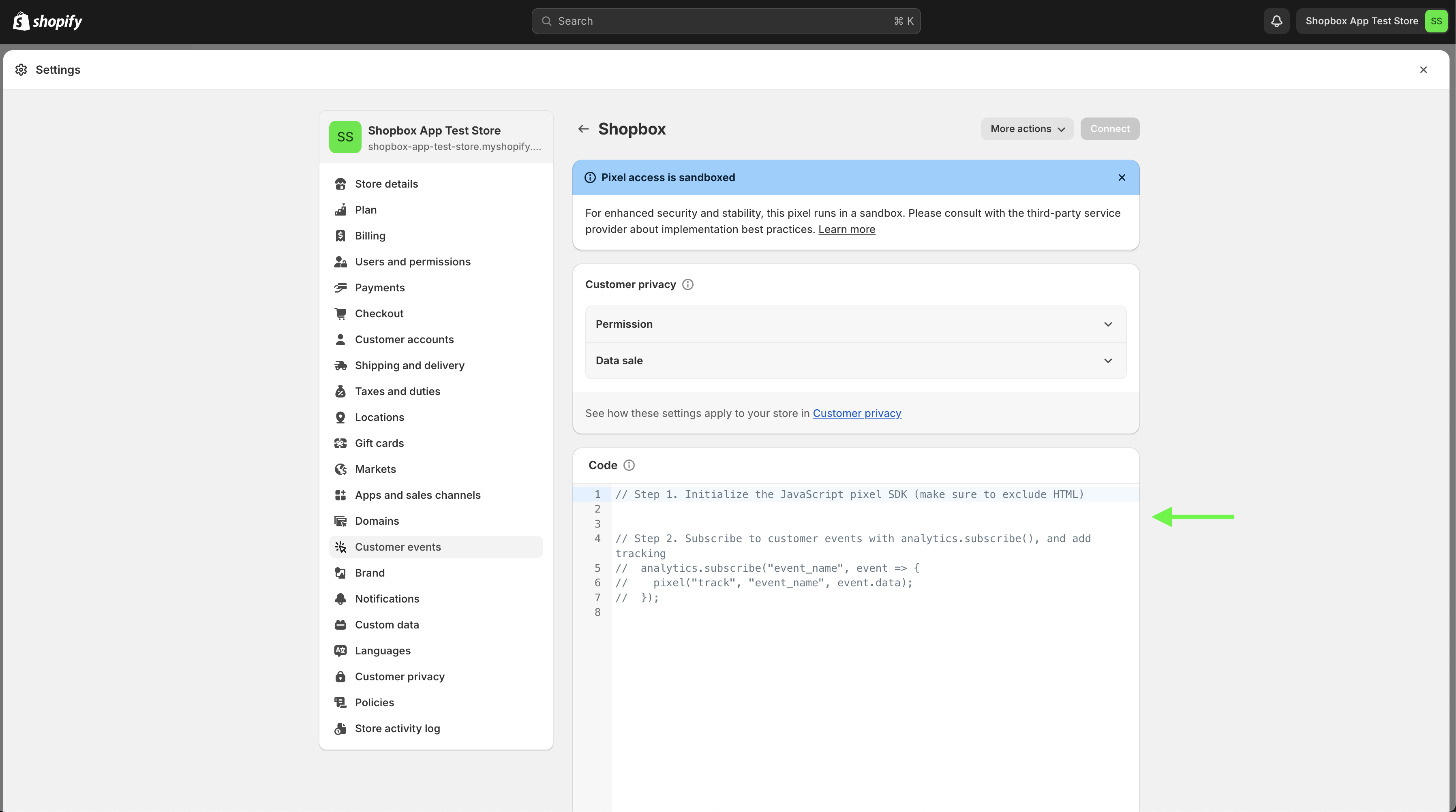Open Shipping and delivery settings
1456x812 pixels.
[409, 365]
